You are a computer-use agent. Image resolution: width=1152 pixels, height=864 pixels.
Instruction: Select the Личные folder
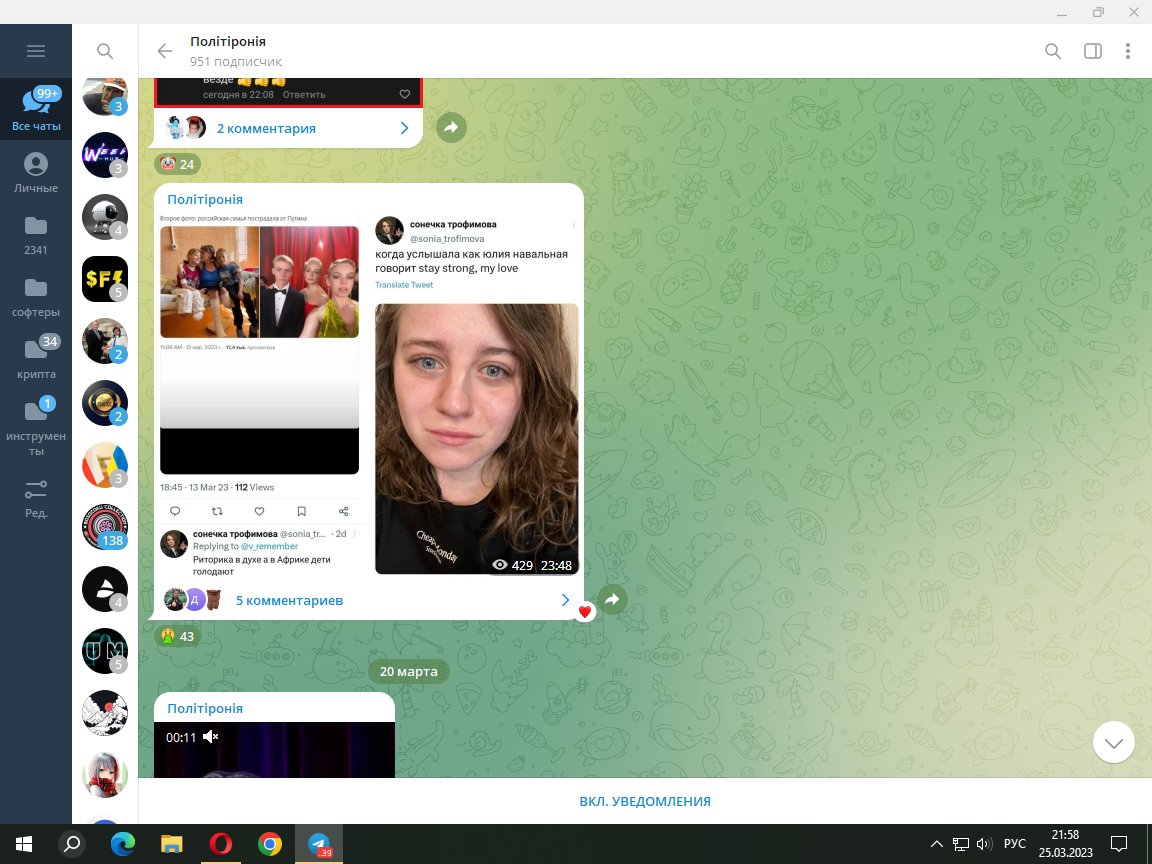point(36,172)
